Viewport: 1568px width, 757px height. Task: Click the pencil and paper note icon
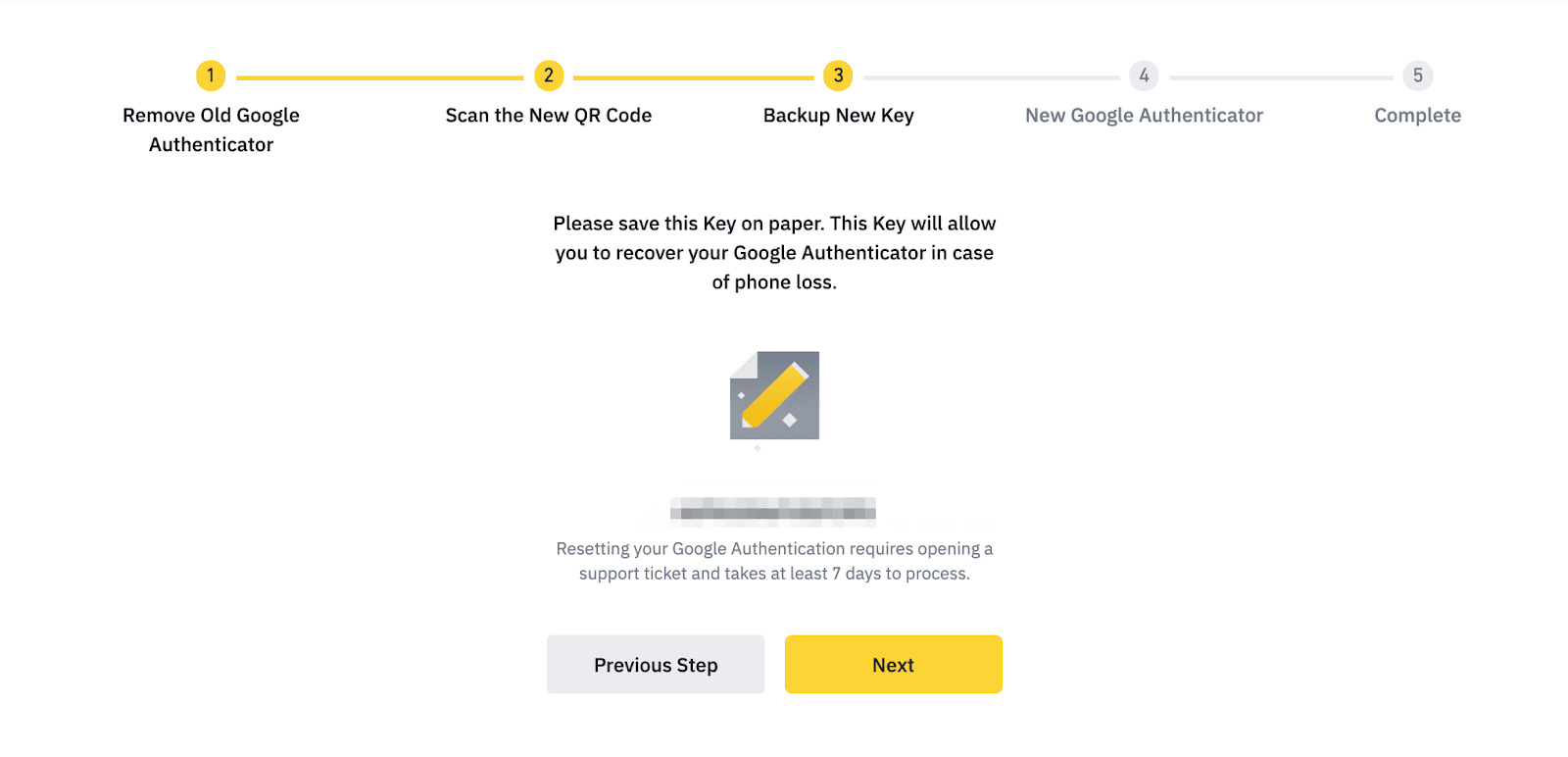pyautogui.click(x=774, y=395)
